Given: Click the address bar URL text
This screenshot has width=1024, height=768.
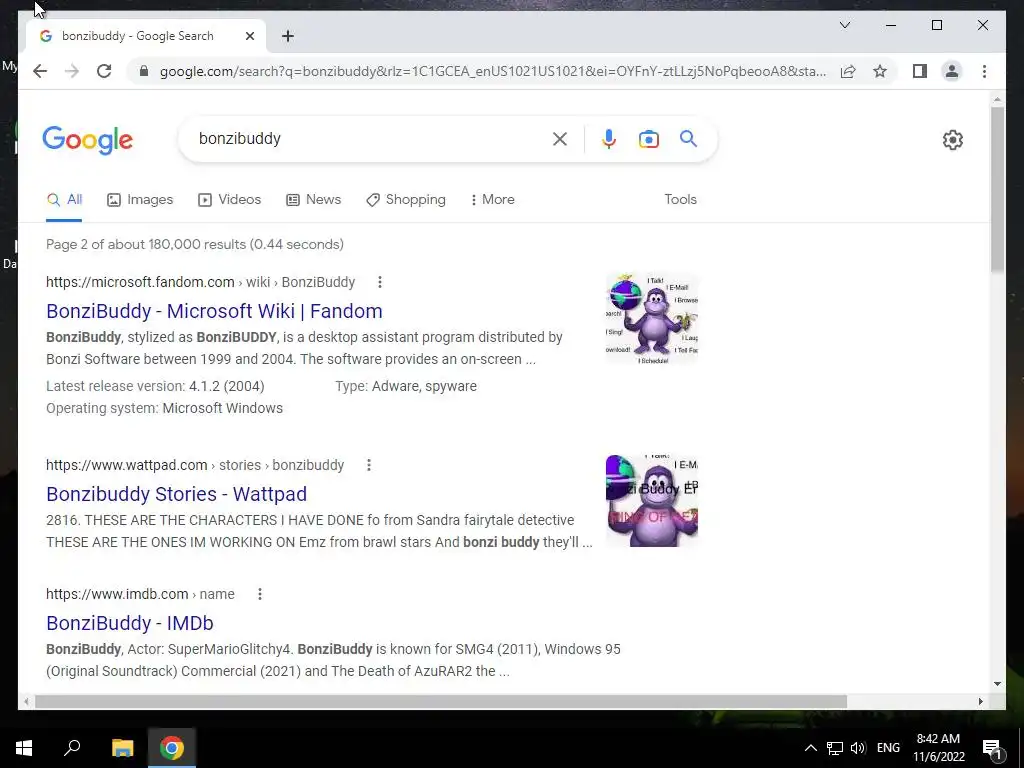Looking at the screenshot, I should (x=492, y=71).
